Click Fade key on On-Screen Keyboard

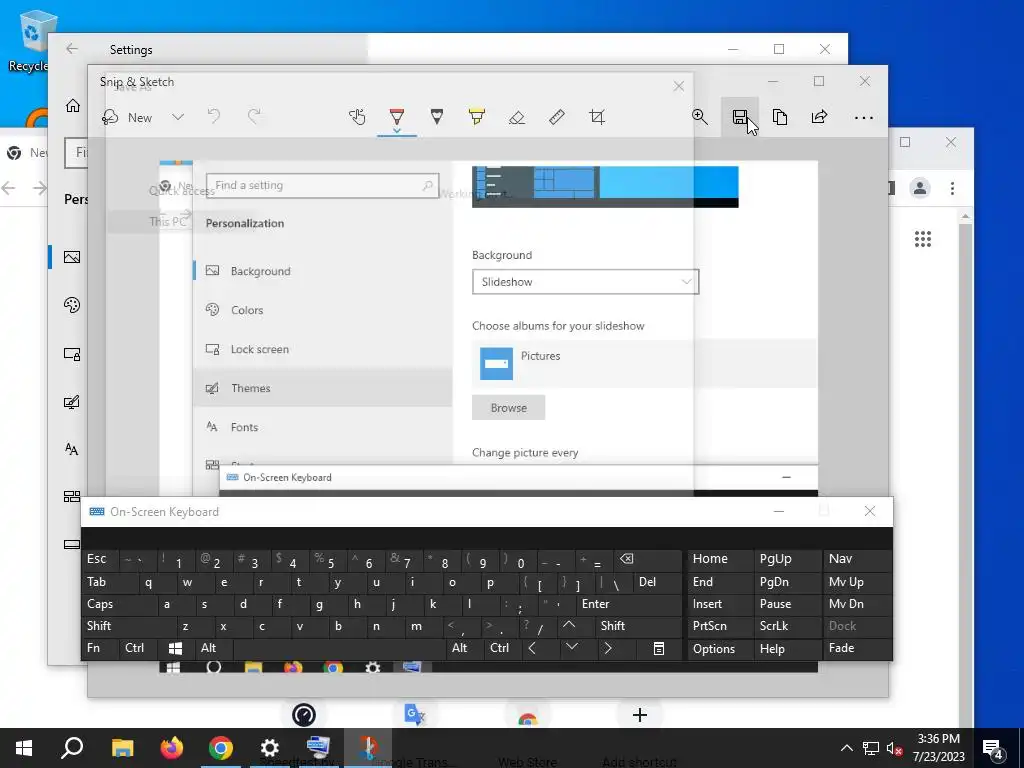[857, 648]
